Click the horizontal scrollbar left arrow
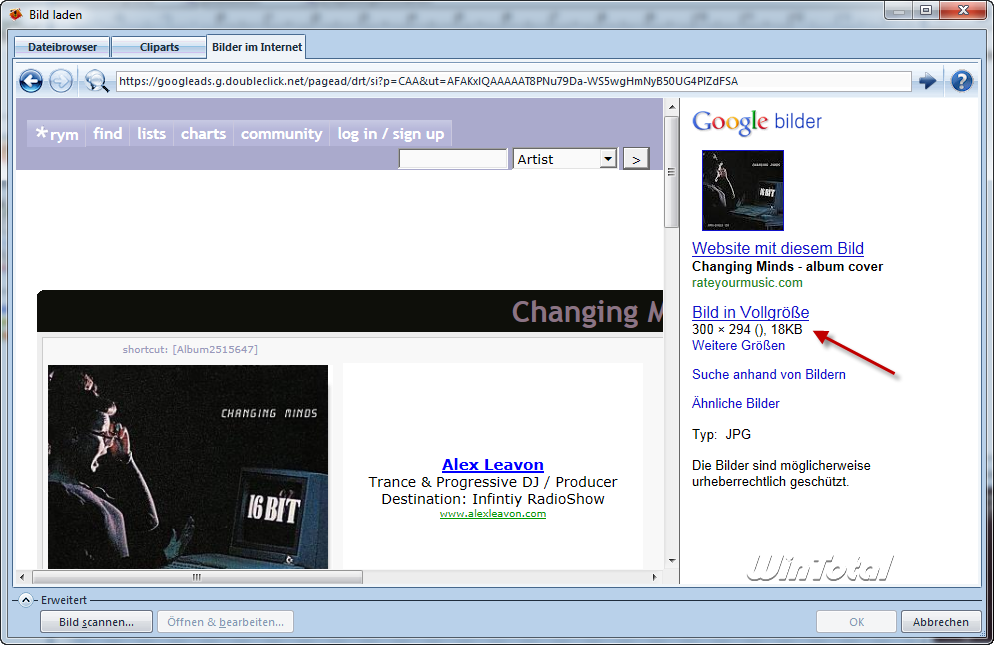Image resolution: width=994 pixels, height=645 pixels. click(x=22, y=577)
